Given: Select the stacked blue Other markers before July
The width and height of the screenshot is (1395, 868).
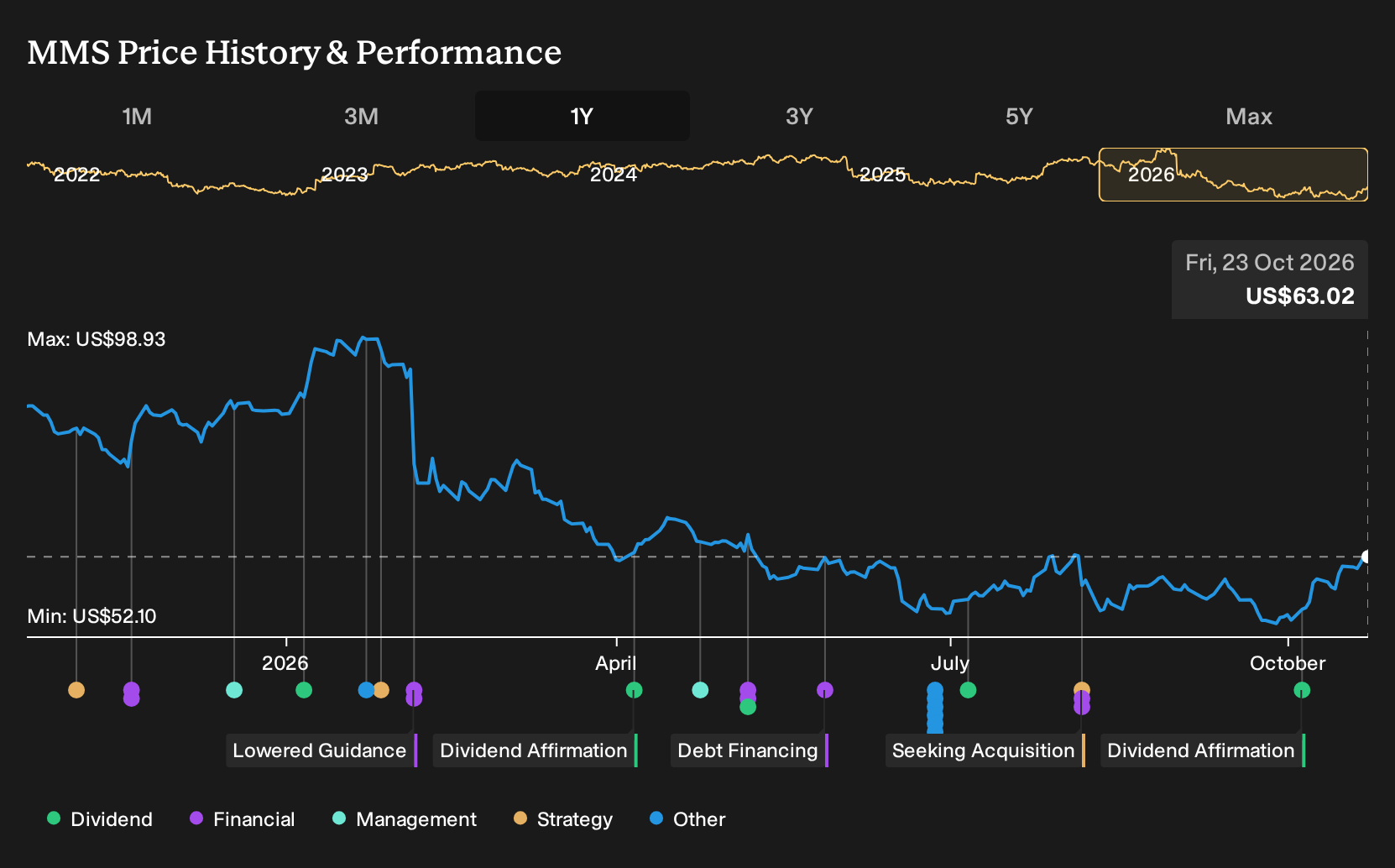Looking at the screenshot, I should [x=935, y=708].
